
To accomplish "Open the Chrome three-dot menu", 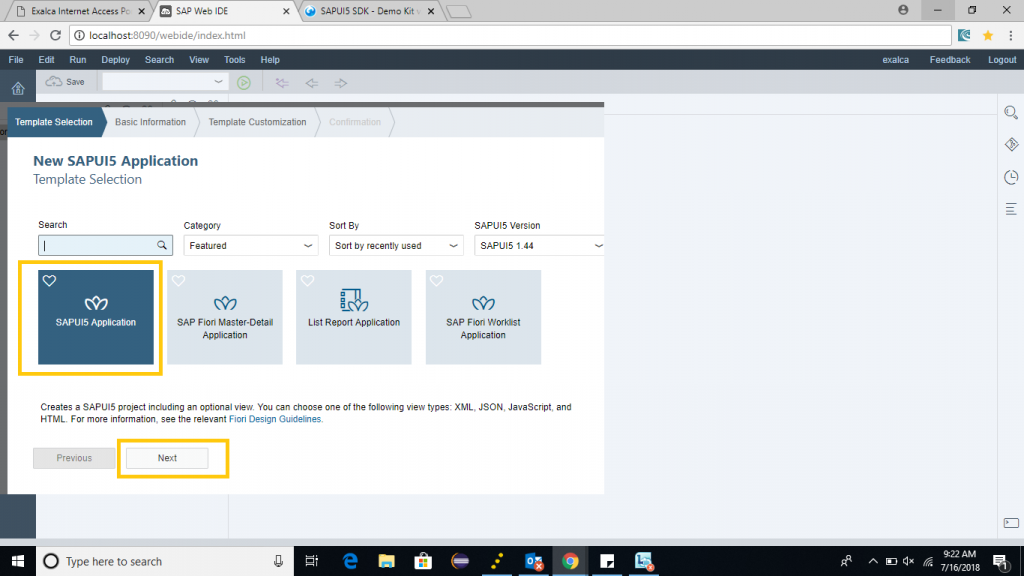I will [1010, 35].
